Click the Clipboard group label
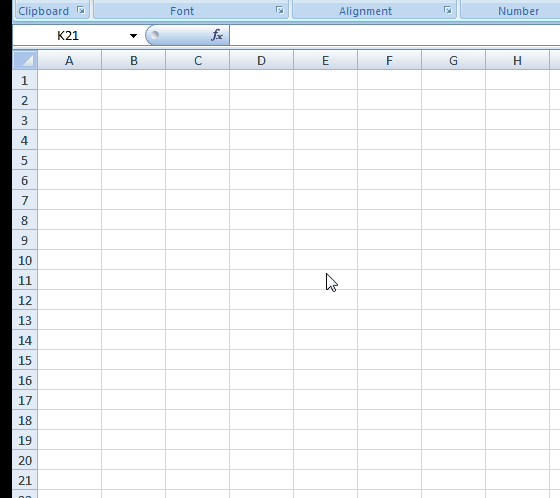This screenshot has height=498, width=560. (x=44, y=11)
